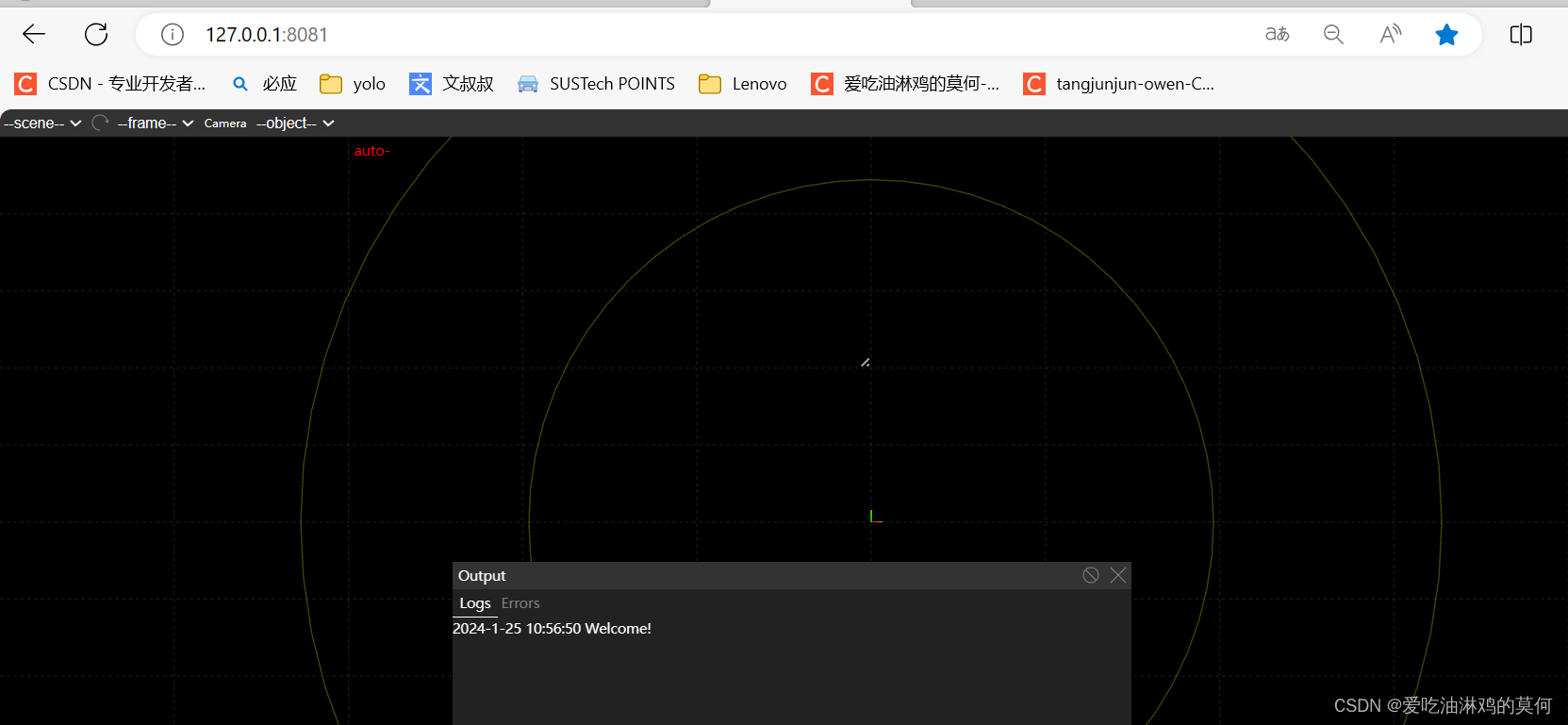The width and height of the screenshot is (1568, 725).
Task: Expand the --object-- dropdown
Action: pos(295,124)
